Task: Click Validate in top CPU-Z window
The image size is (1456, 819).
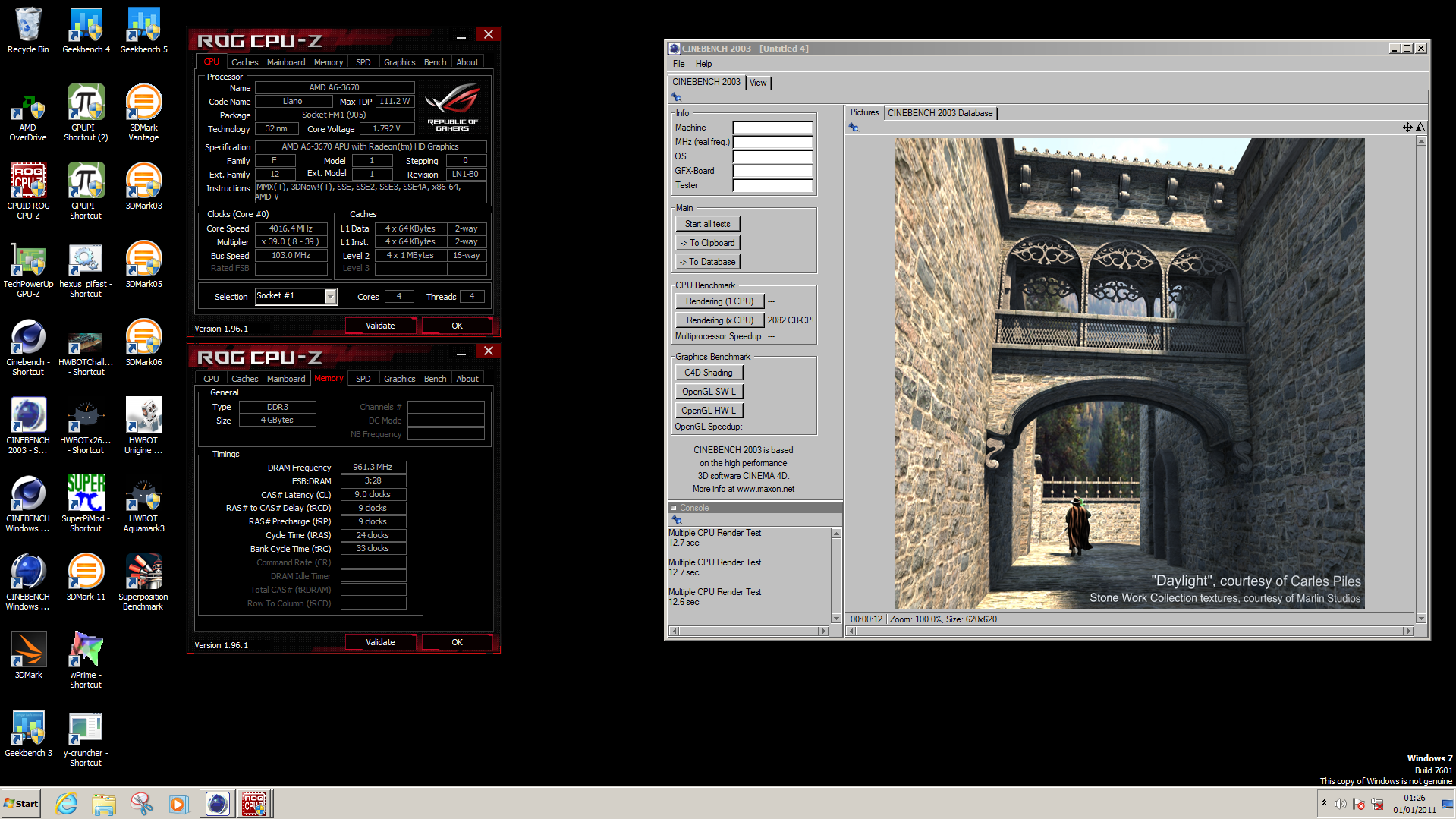Action: pos(380,326)
